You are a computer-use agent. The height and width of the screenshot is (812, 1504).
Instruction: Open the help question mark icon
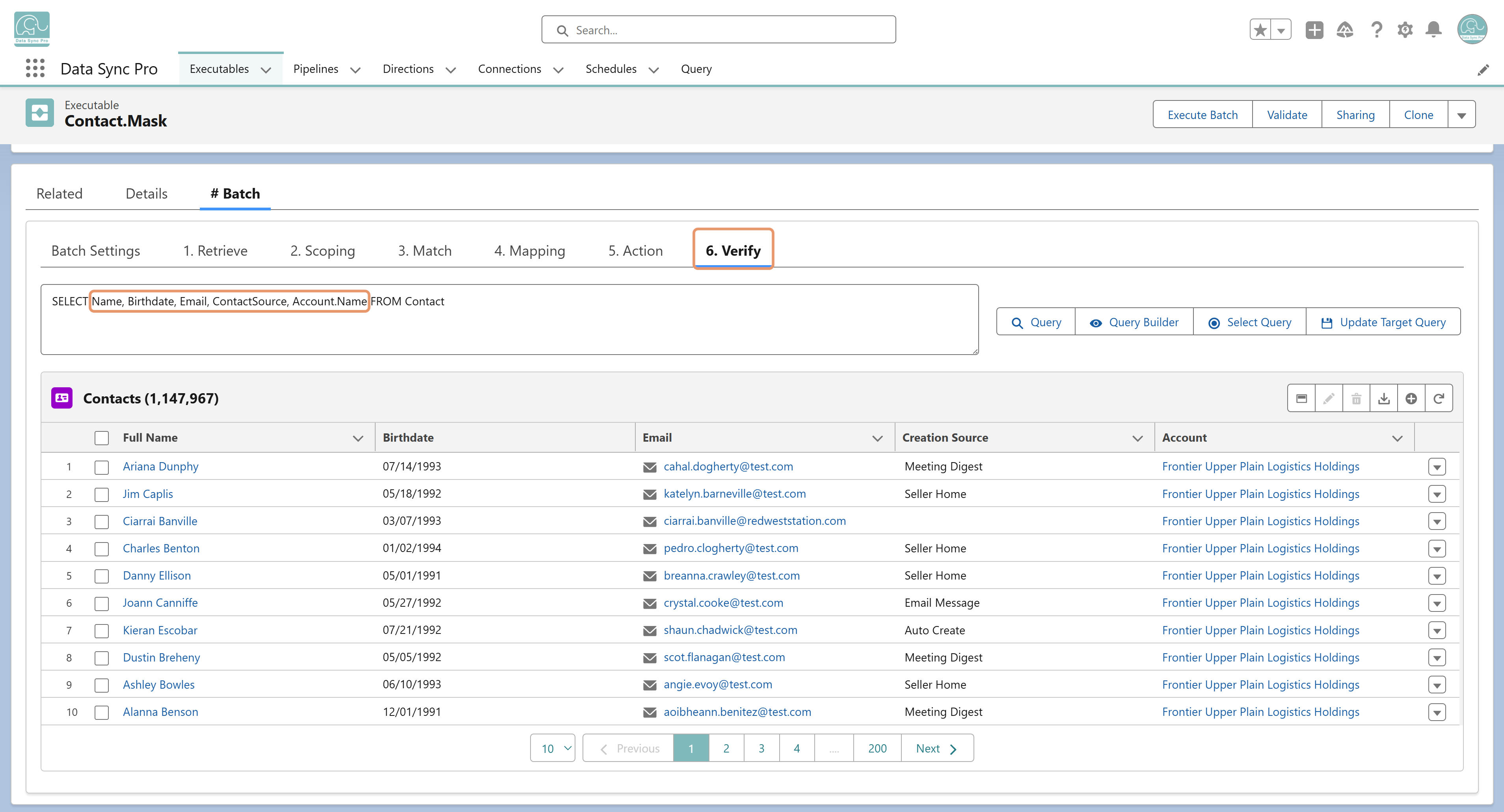[x=1376, y=30]
